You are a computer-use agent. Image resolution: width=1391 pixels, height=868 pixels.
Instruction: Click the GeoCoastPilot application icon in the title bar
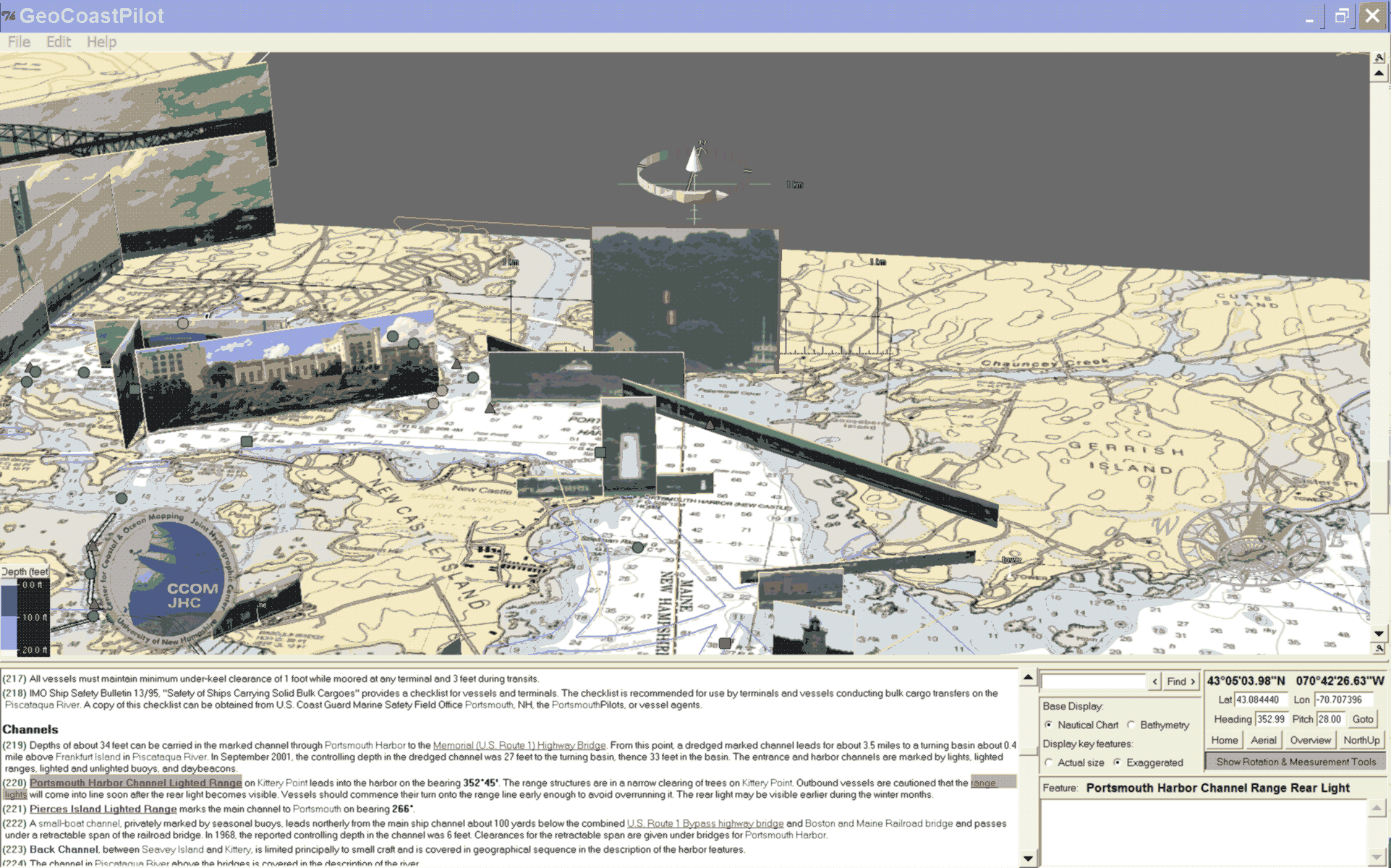(9, 15)
